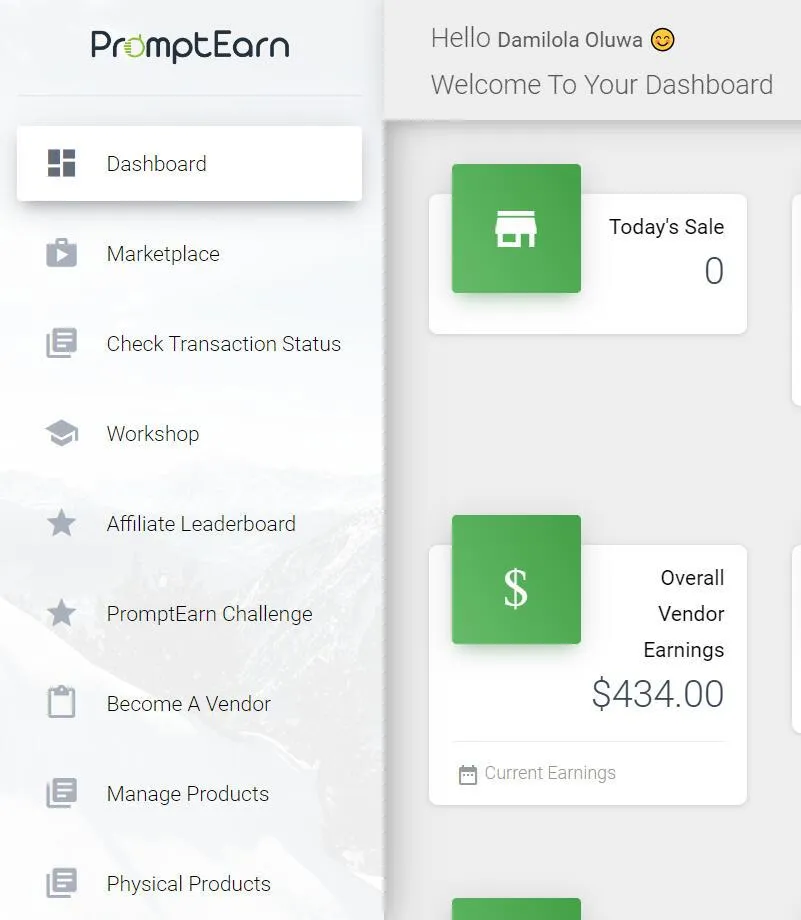The width and height of the screenshot is (801, 920).
Task: Click the $434.00 earnings amount
Action: coord(658,694)
